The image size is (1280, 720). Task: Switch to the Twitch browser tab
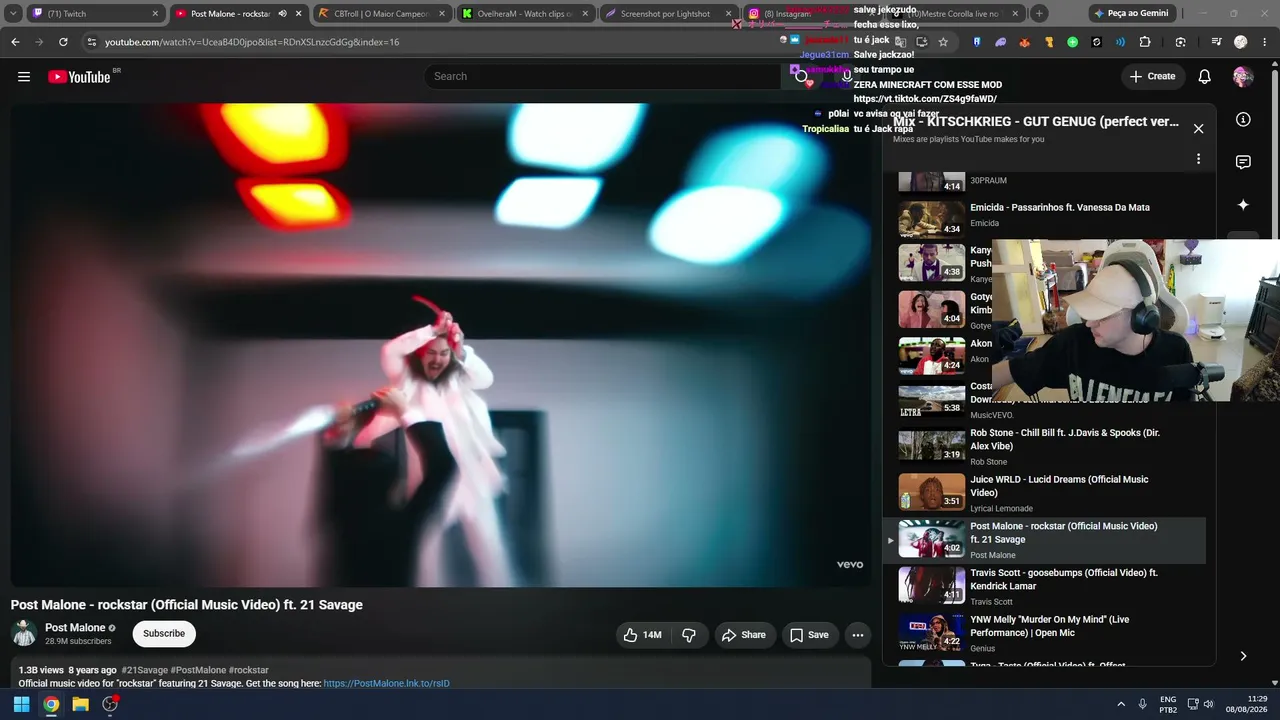coord(95,14)
